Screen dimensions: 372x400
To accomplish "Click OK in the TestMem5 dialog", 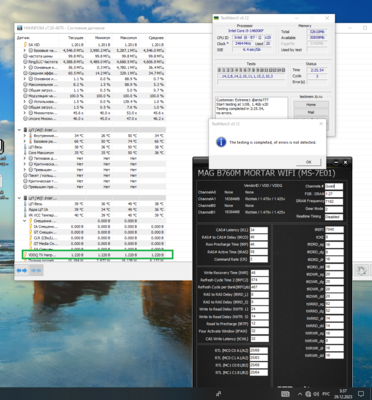I will [x=308, y=162].
